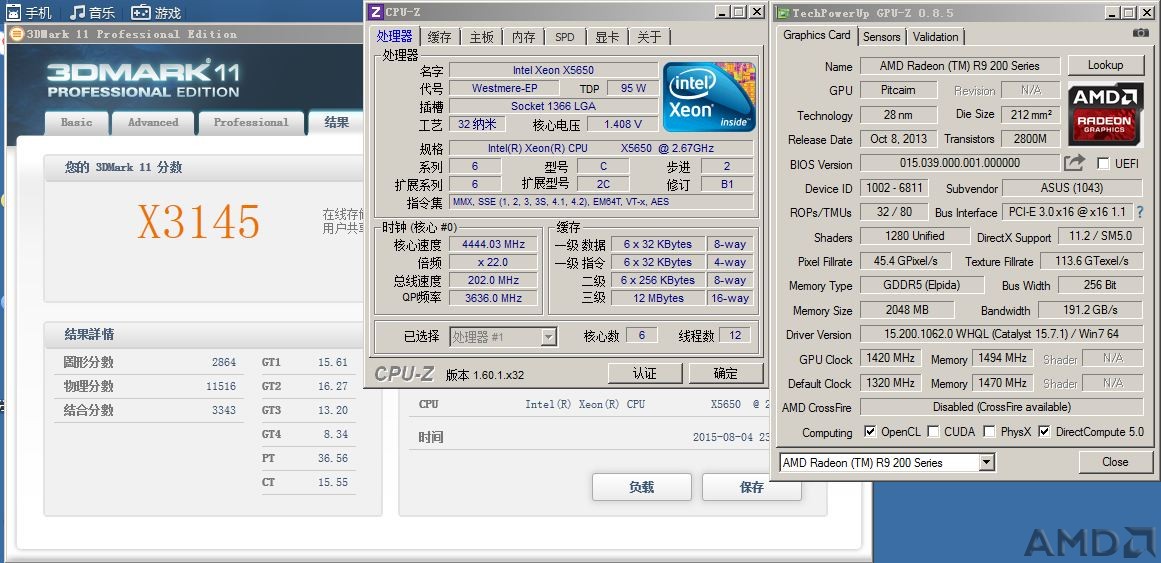Toggle the PhysX checkbox
This screenshot has width=1161, height=563.
(988, 431)
